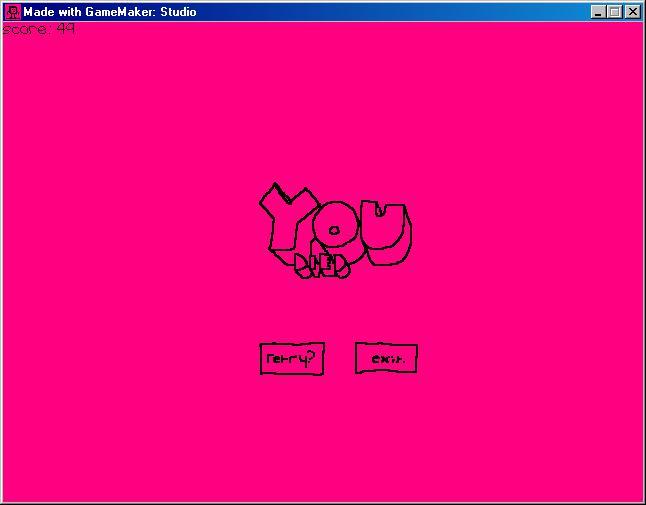Screen dimensions: 646x505
Task: Click the GameMaker icon in title bar
Action: (13, 12)
